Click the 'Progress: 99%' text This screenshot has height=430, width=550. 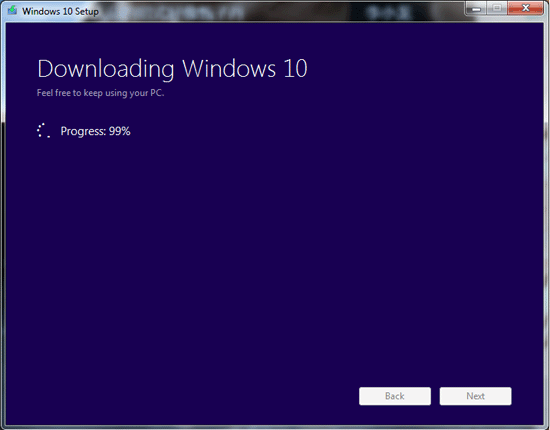pyautogui.click(x=95, y=131)
